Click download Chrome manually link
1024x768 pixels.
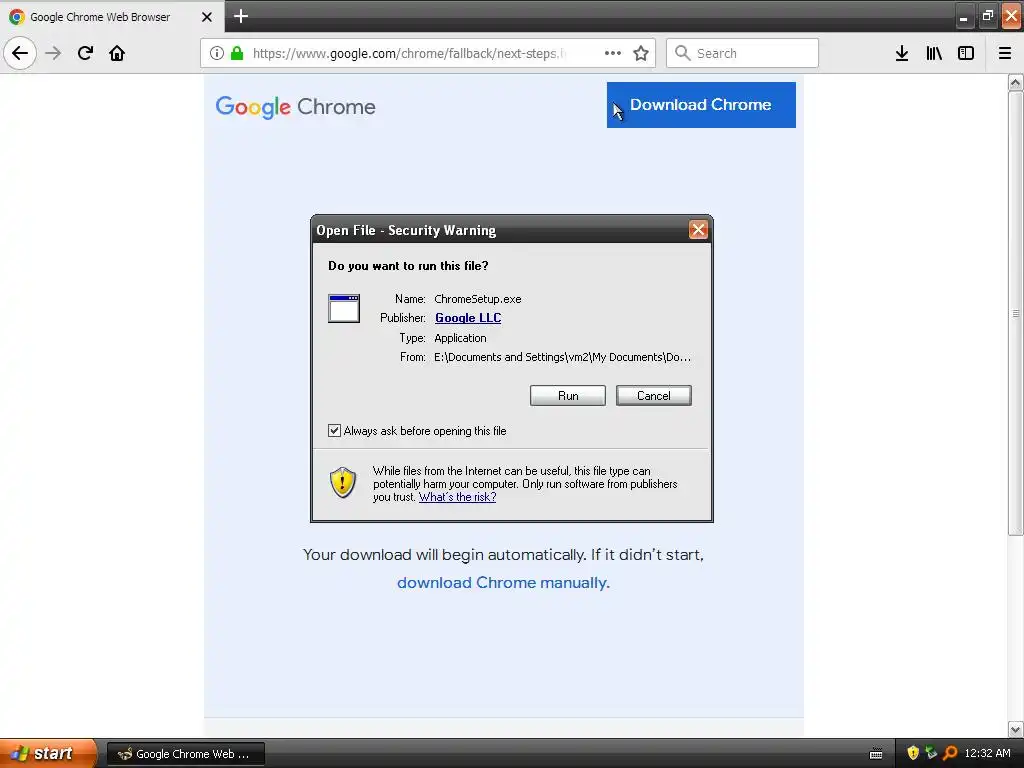(x=503, y=583)
